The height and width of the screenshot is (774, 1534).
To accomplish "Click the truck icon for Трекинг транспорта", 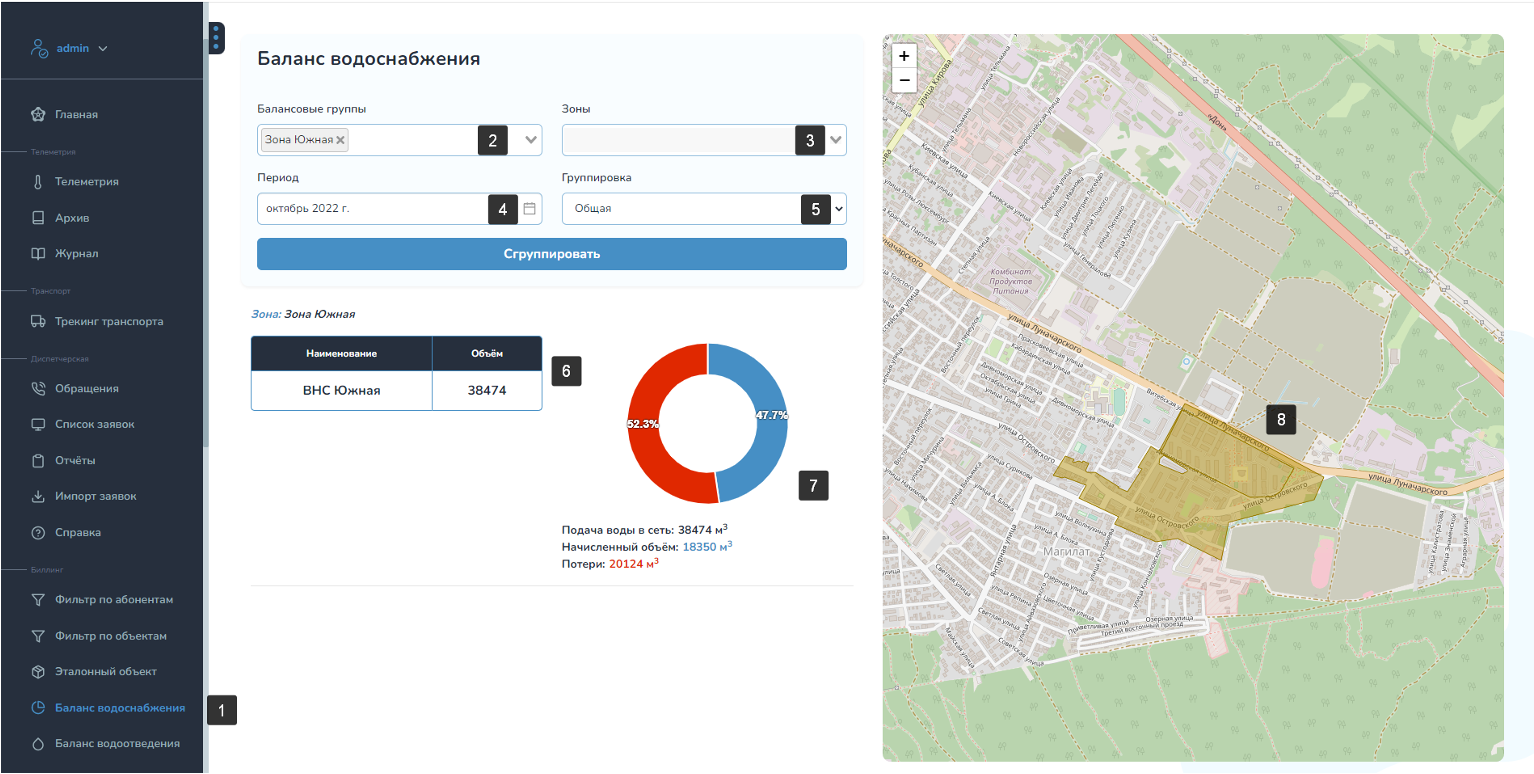I will pos(38,322).
